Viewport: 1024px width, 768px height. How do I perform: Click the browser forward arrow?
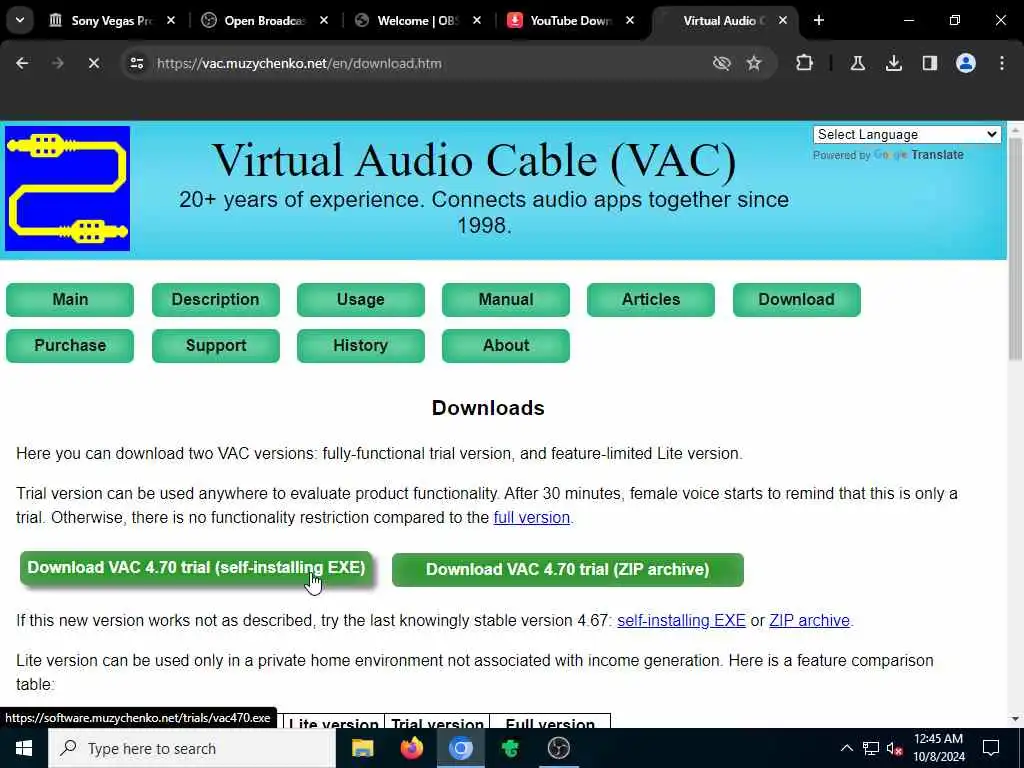[57, 63]
